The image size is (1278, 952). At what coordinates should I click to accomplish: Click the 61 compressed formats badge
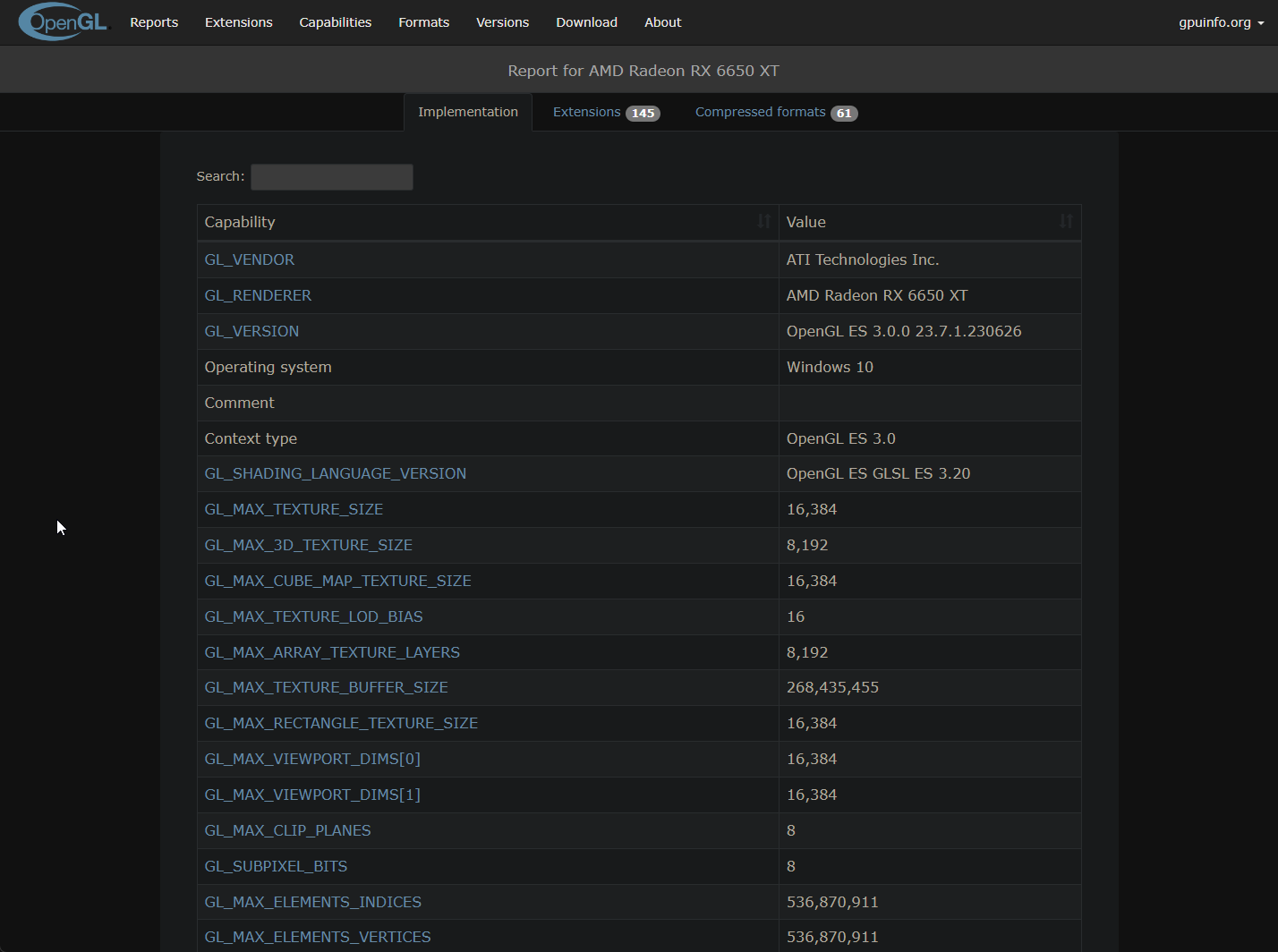pos(844,113)
